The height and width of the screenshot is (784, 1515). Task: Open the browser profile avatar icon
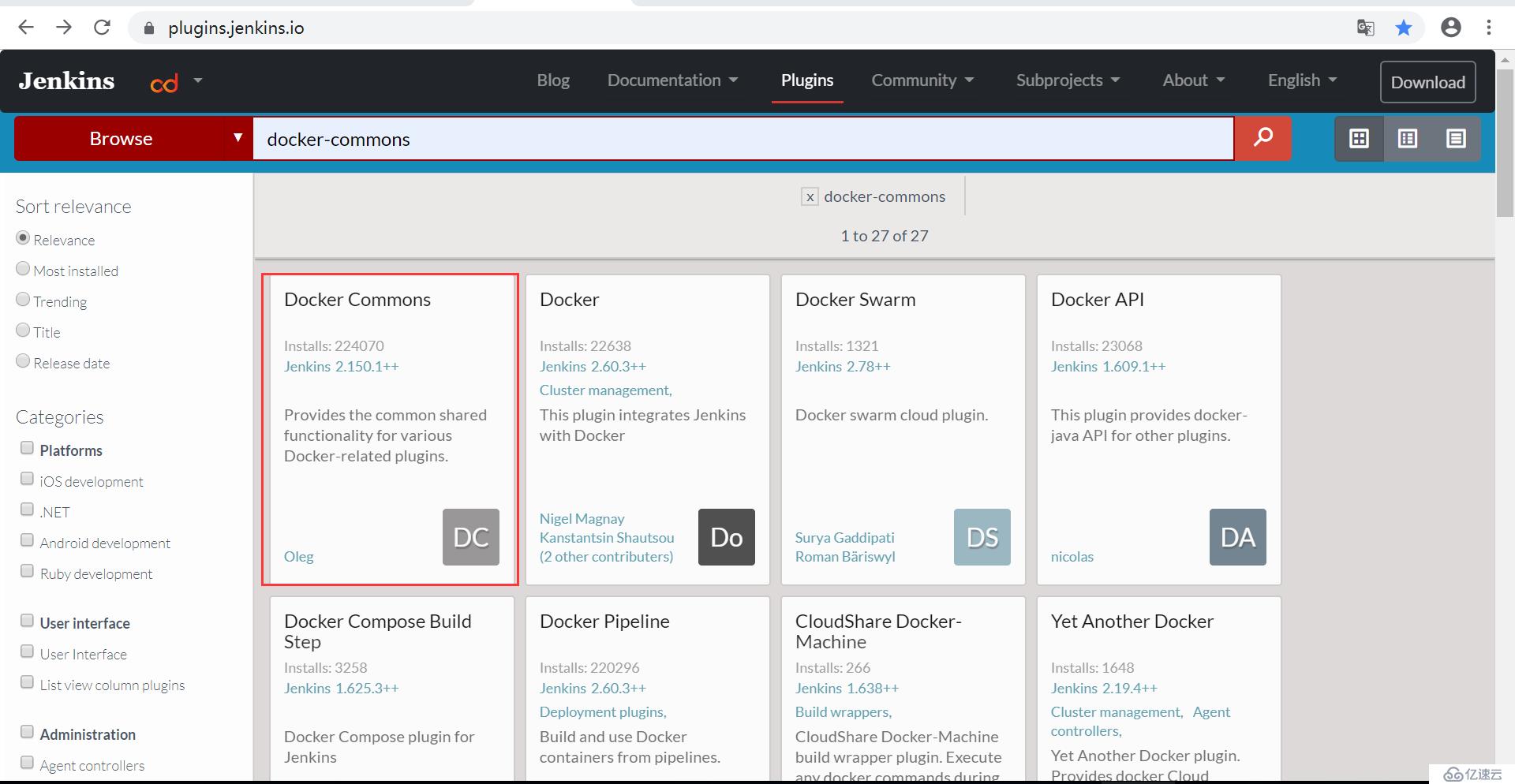(x=1450, y=28)
